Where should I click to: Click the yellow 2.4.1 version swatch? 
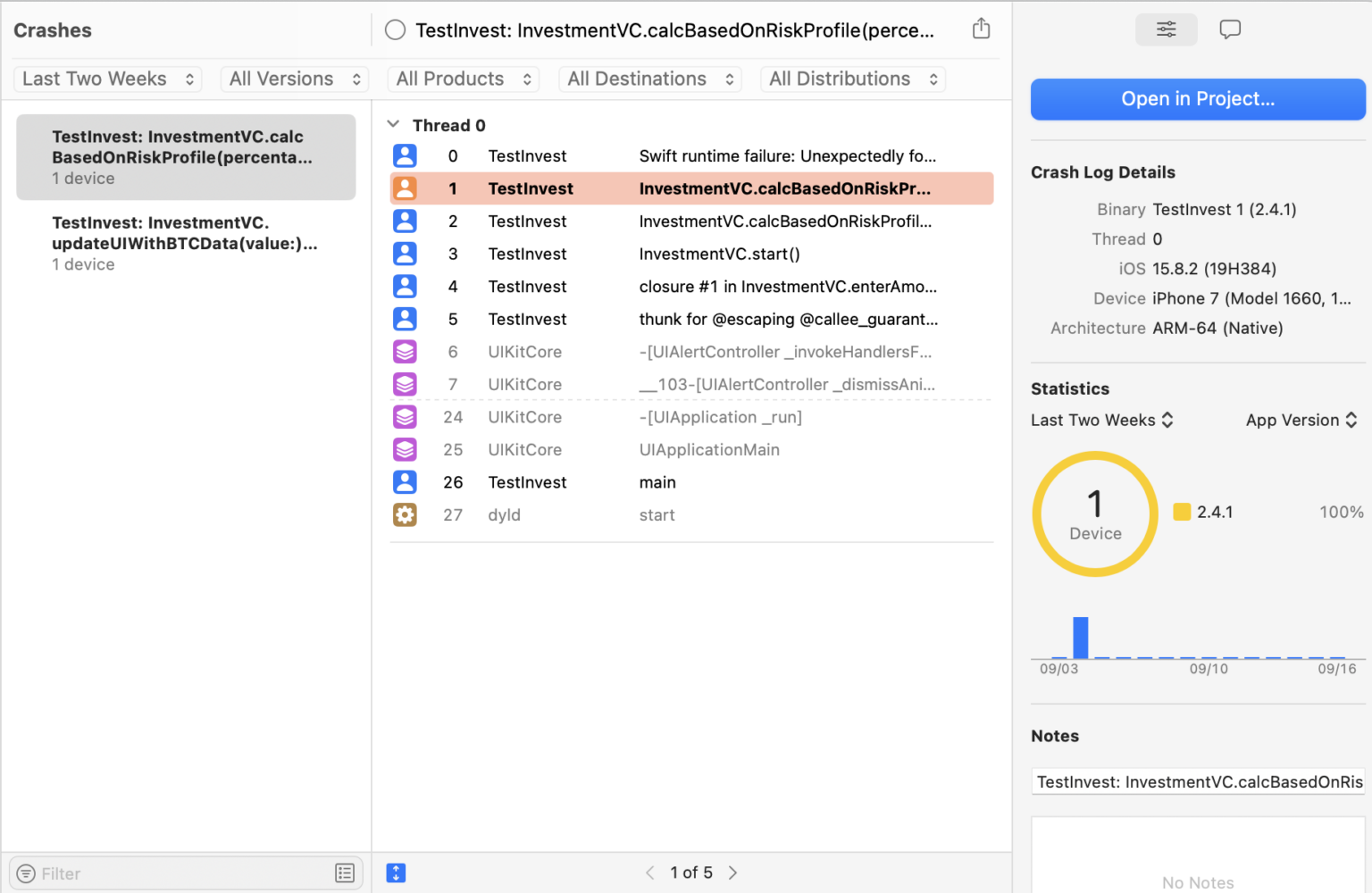point(1182,512)
